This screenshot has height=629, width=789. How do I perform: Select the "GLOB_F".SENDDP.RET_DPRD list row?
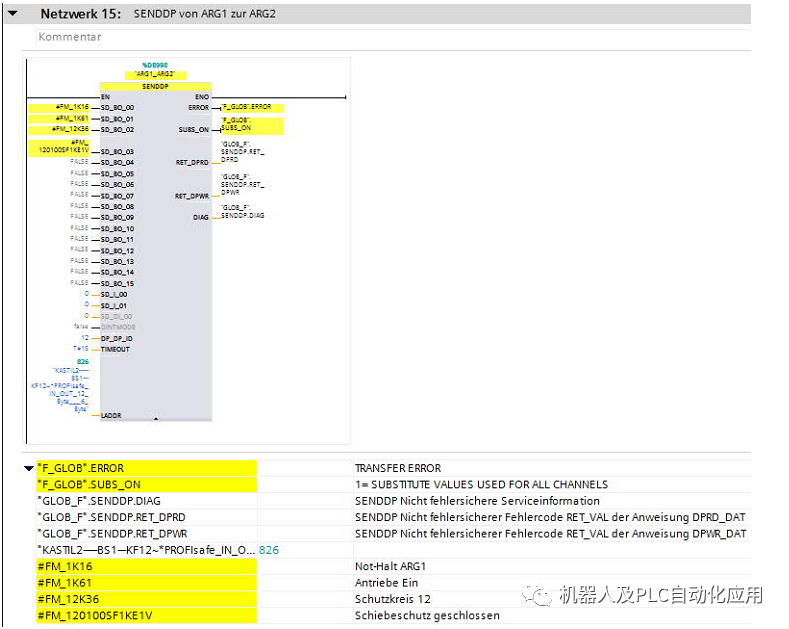pyautogui.click(x=146, y=517)
